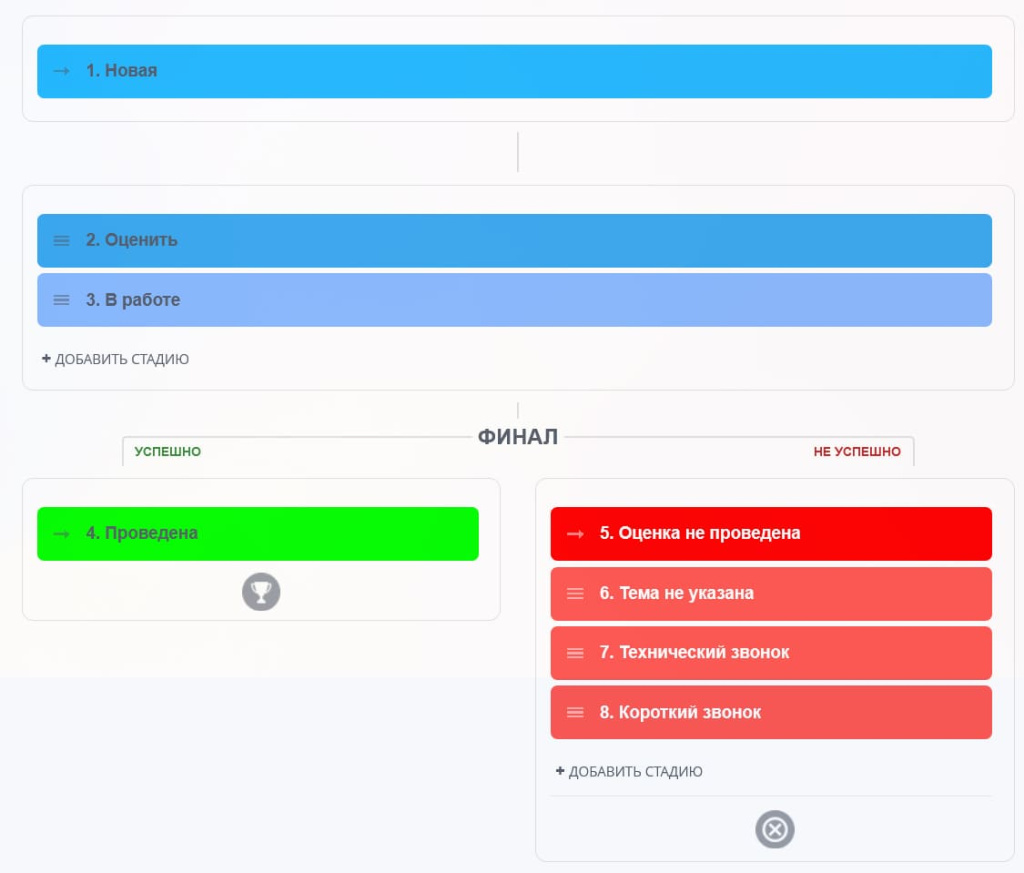Select the green 4. Проведена stage
The width and height of the screenshot is (1024, 873).
click(258, 534)
